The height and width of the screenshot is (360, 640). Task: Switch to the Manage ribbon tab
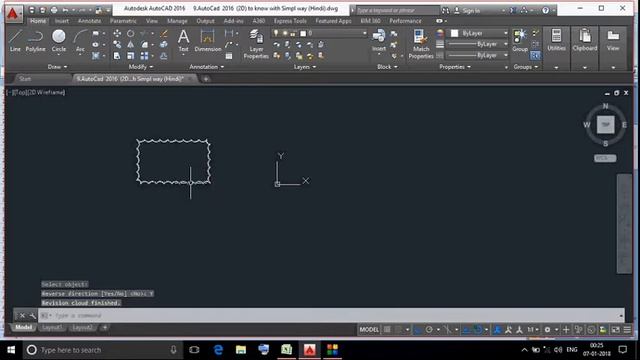[x=177, y=21]
